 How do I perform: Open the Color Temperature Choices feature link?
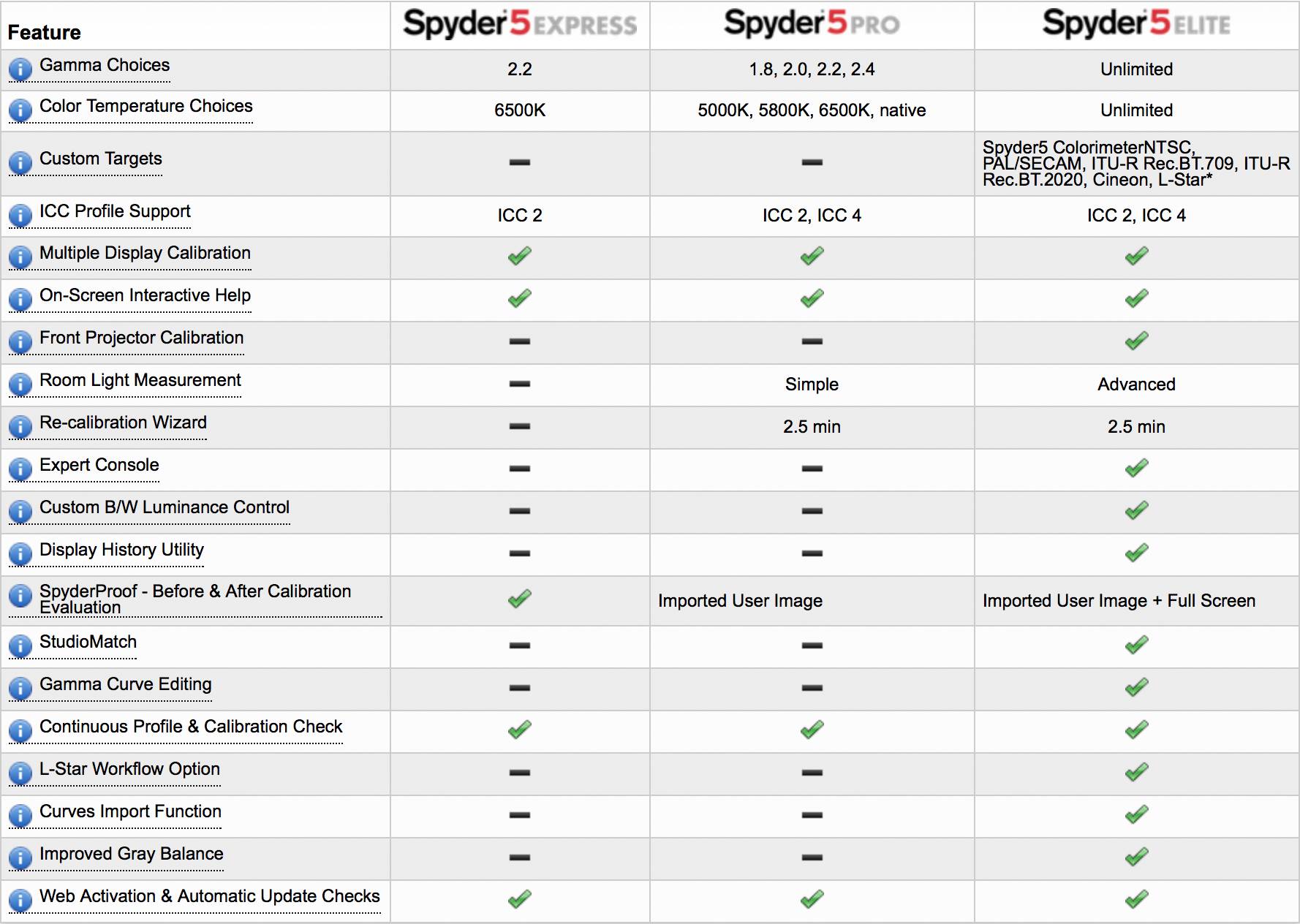pyautogui.click(x=146, y=106)
